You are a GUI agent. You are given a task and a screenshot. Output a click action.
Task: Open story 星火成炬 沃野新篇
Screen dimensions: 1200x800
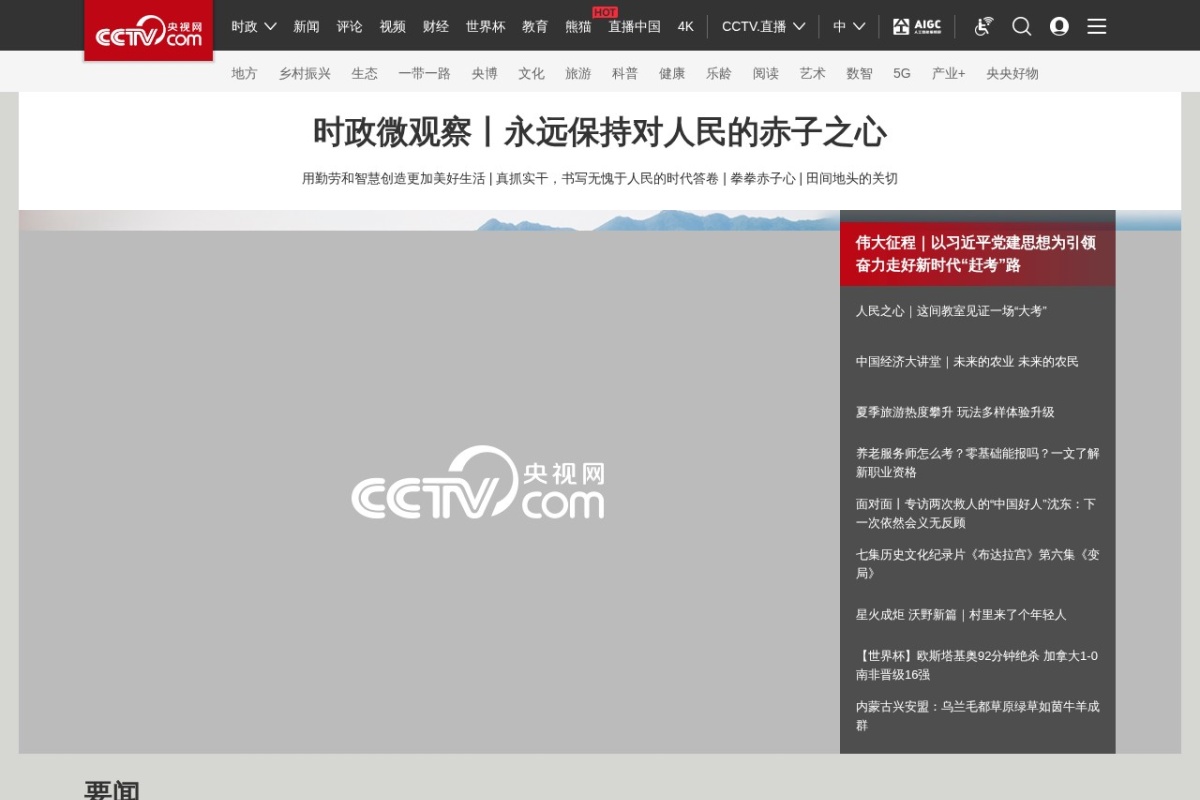click(961, 614)
